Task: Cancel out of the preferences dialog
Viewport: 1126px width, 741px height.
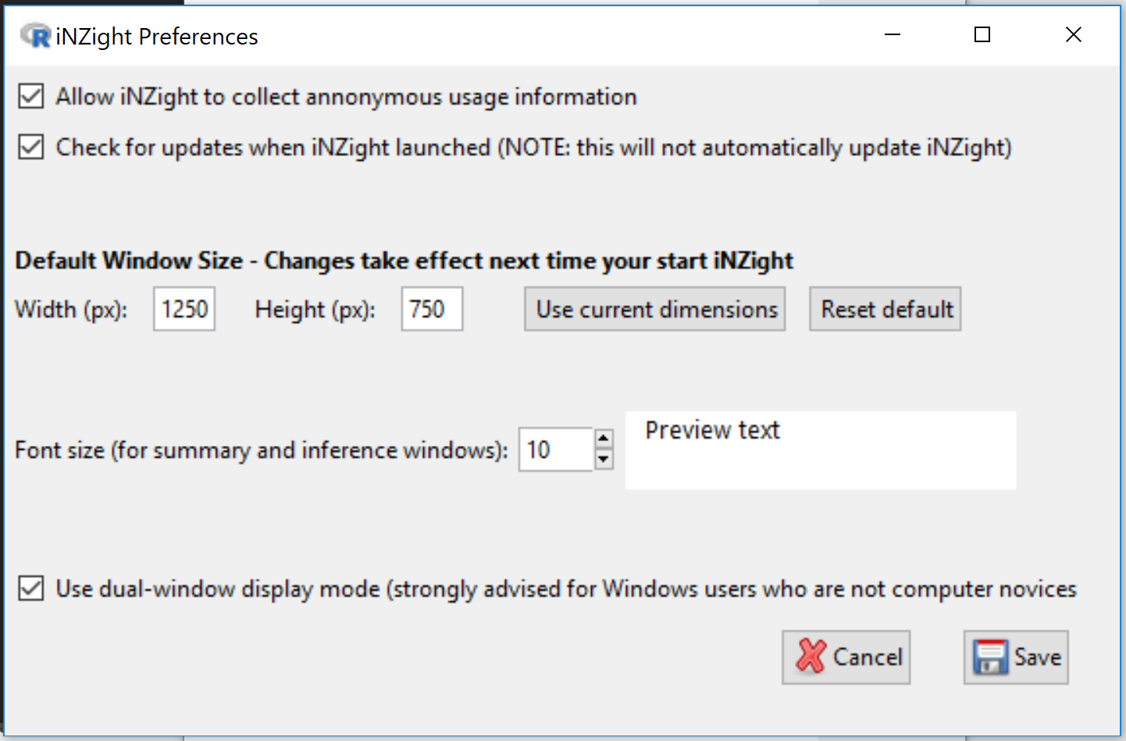Action: [846, 657]
